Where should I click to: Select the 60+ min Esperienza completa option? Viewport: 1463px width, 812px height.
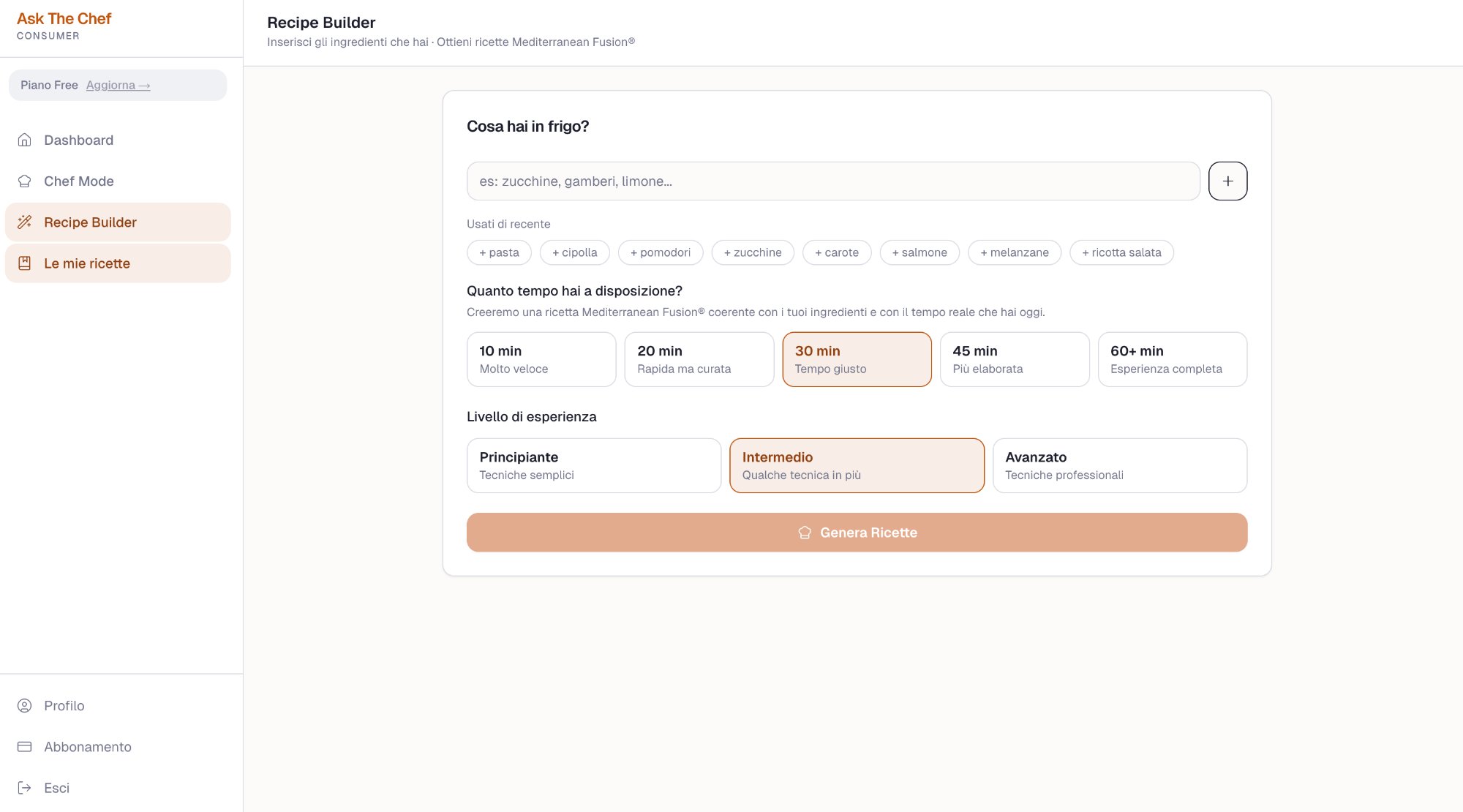point(1172,359)
